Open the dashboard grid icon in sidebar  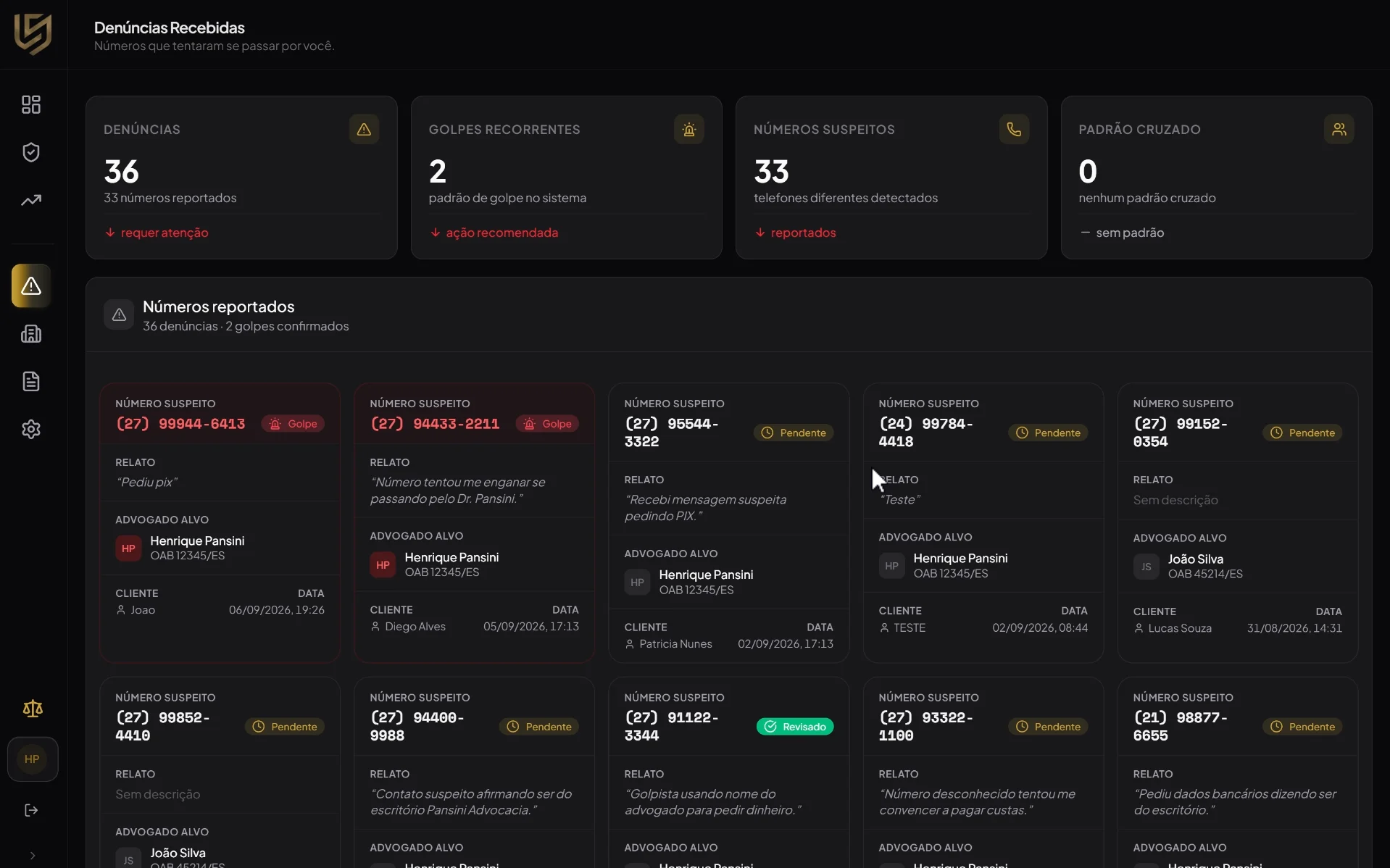pyautogui.click(x=31, y=104)
